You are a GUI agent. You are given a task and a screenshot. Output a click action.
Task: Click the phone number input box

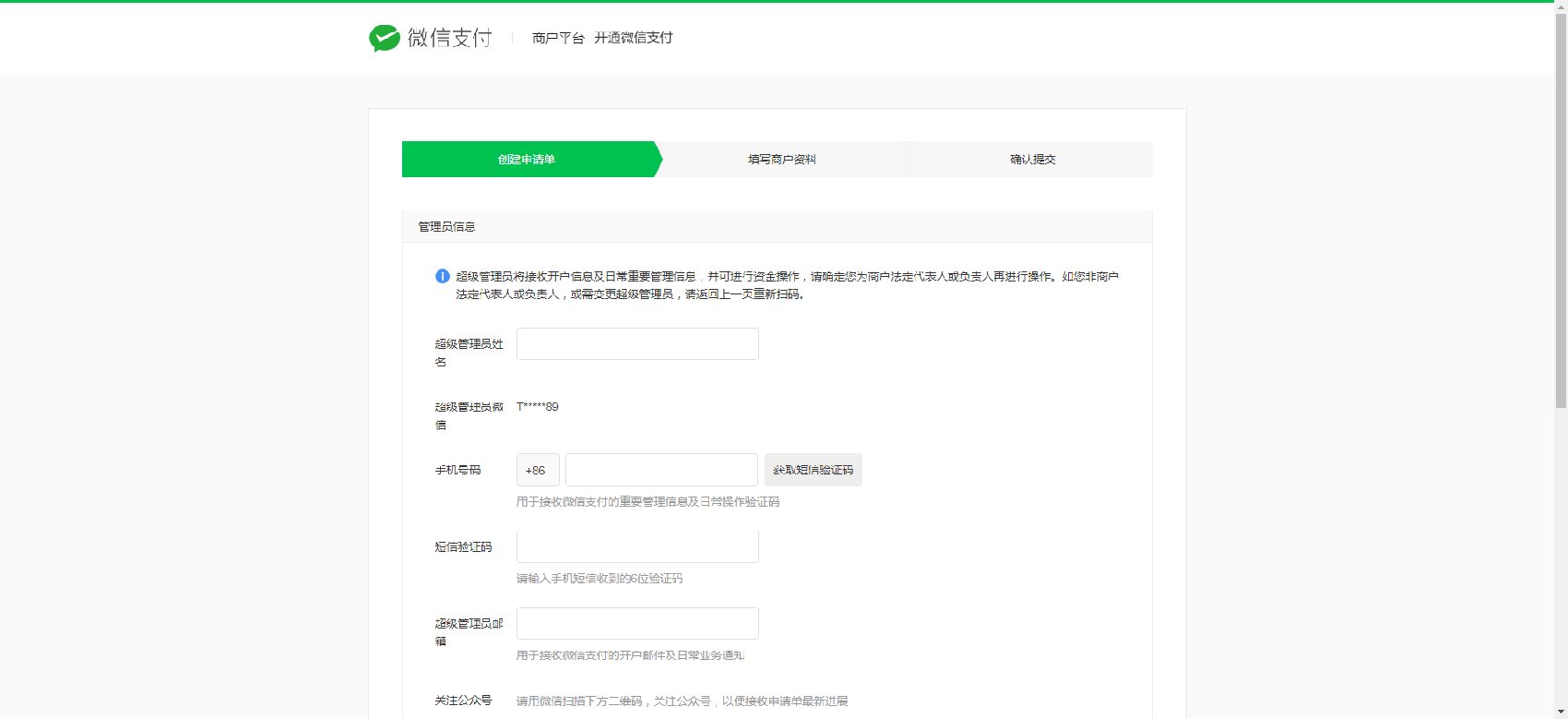(x=661, y=470)
